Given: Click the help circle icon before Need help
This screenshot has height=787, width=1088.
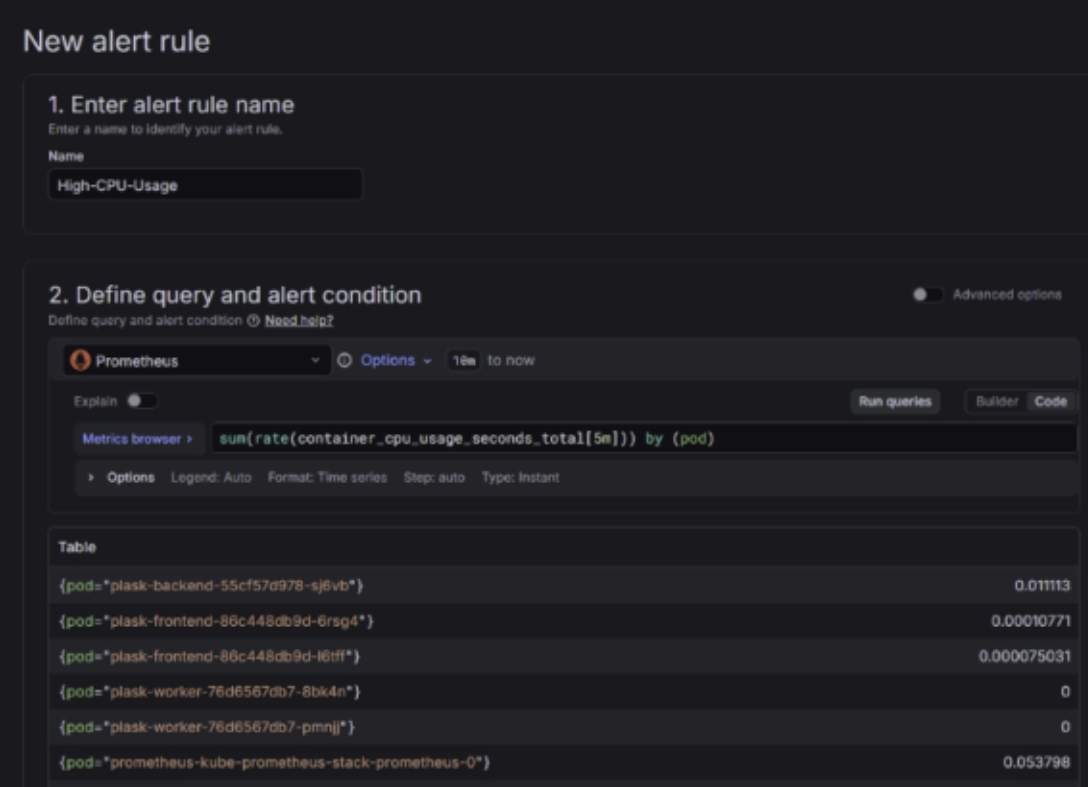Looking at the screenshot, I should pos(256,320).
